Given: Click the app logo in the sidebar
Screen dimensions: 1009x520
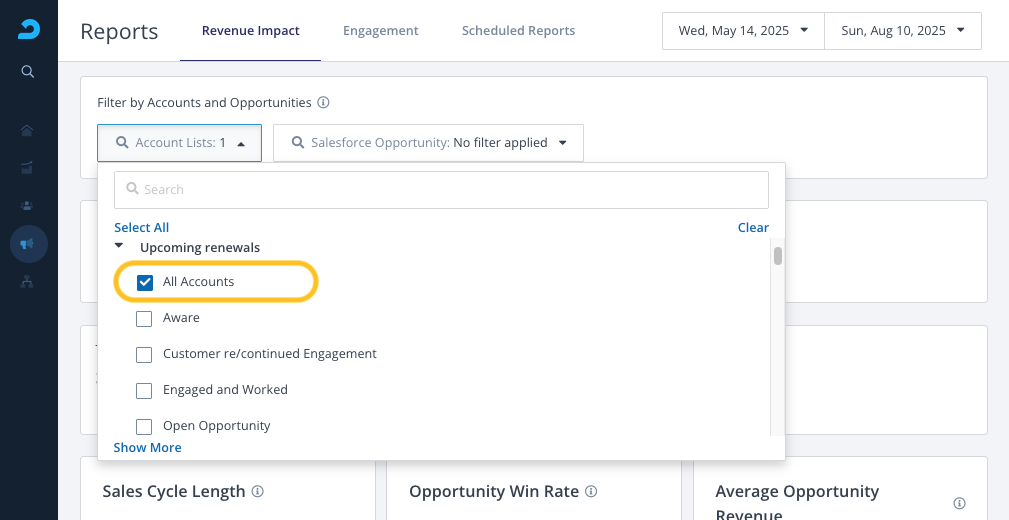Looking at the screenshot, I should click(28, 30).
